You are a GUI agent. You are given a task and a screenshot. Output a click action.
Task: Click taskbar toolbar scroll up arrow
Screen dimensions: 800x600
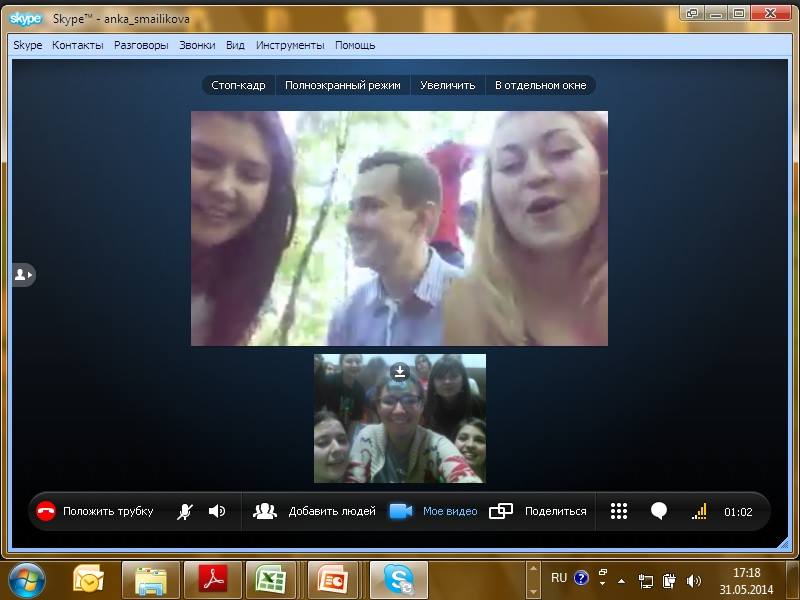533,568
